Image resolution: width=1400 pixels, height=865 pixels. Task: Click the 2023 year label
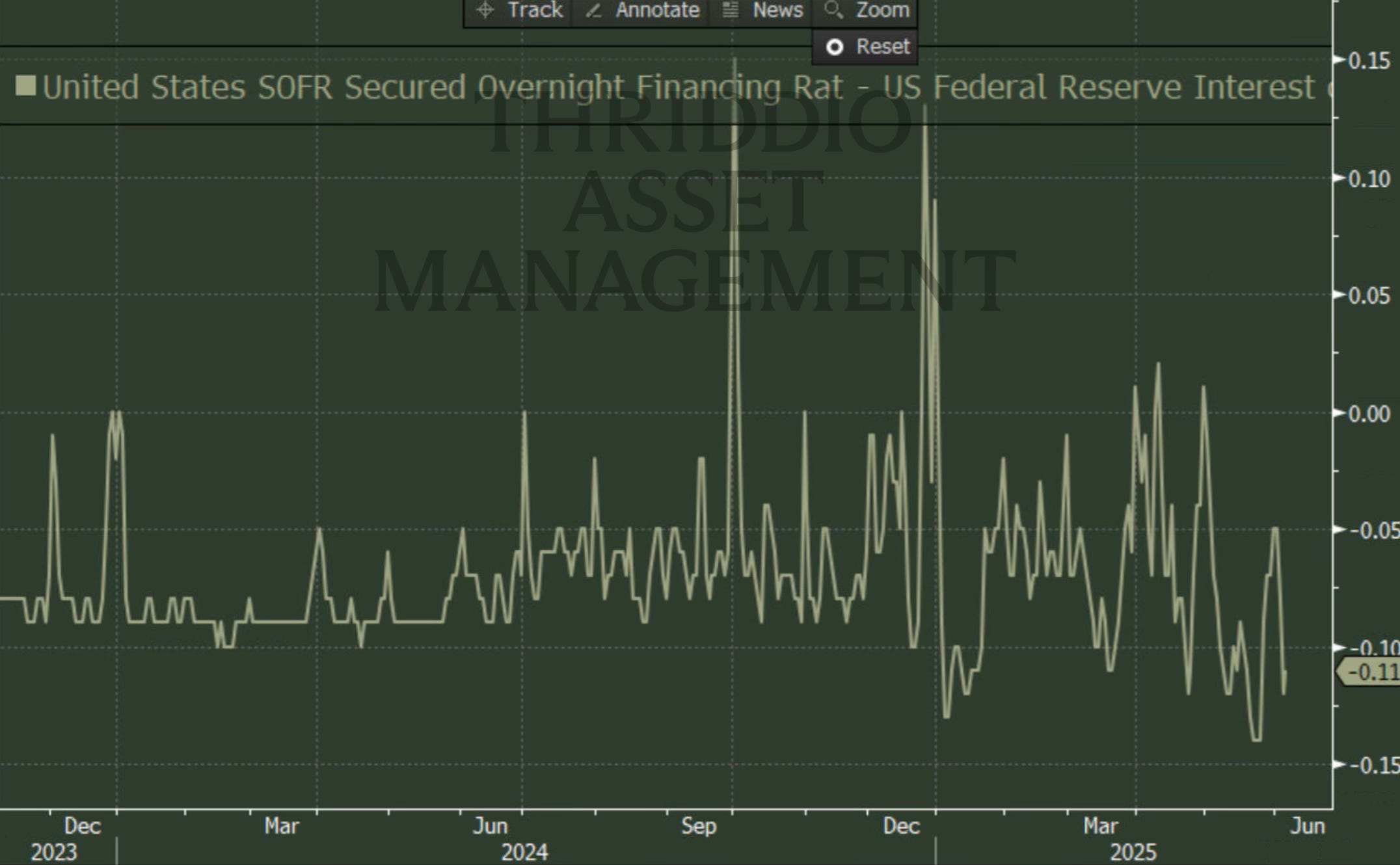tap(54, 852)
